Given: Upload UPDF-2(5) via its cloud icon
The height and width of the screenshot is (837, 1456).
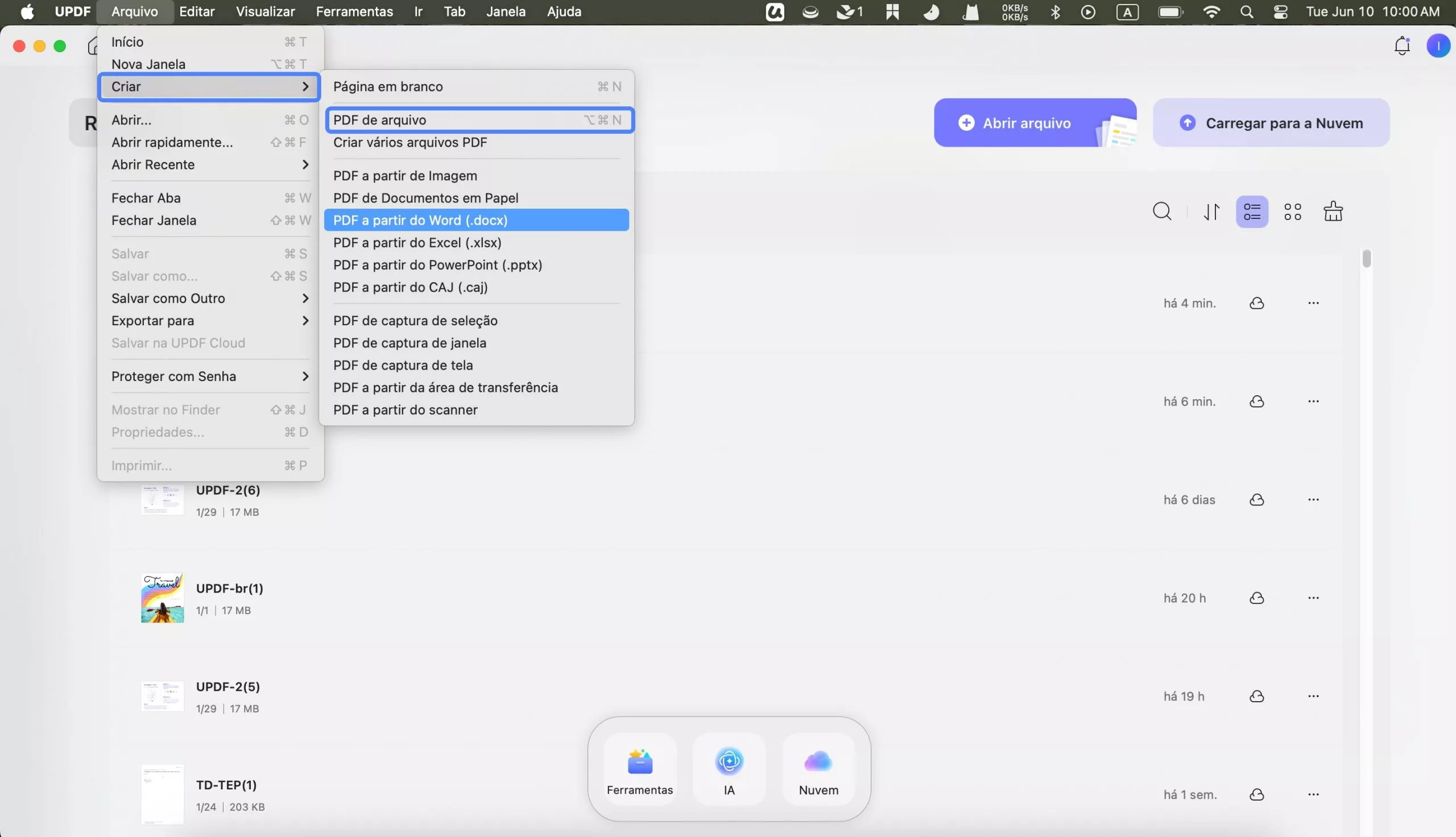Looking at the screenshot, I should tap(1257, 696).
